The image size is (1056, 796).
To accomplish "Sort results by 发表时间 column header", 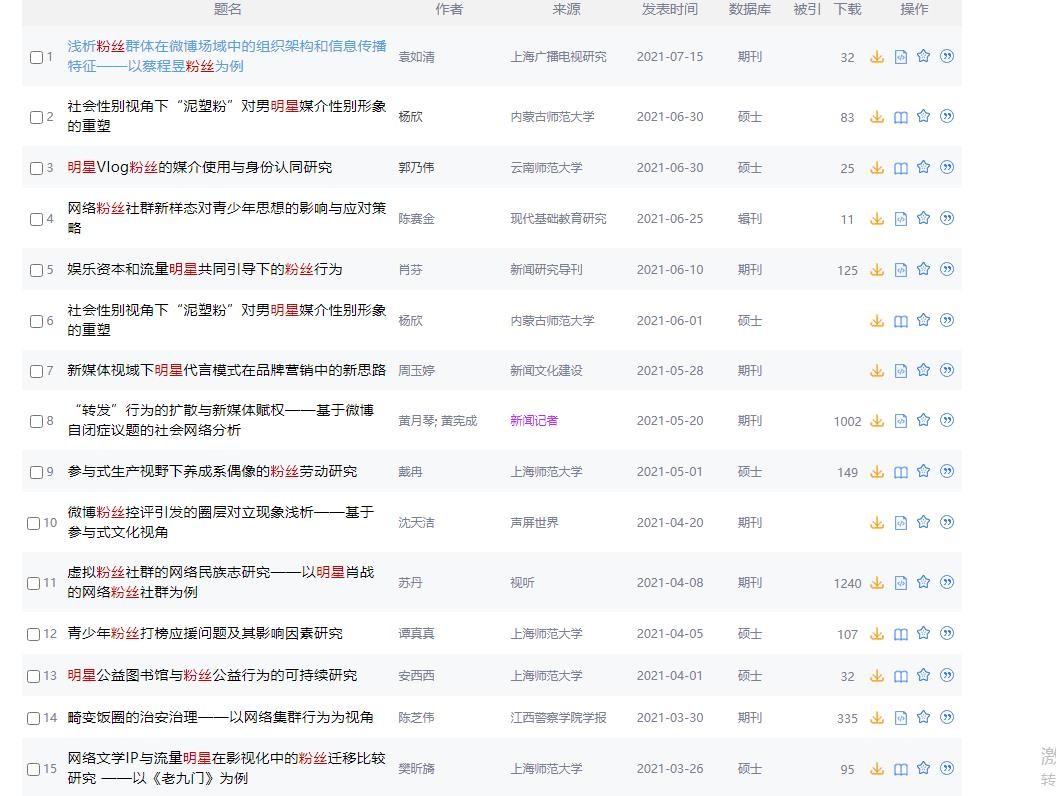I will (669, 9).
